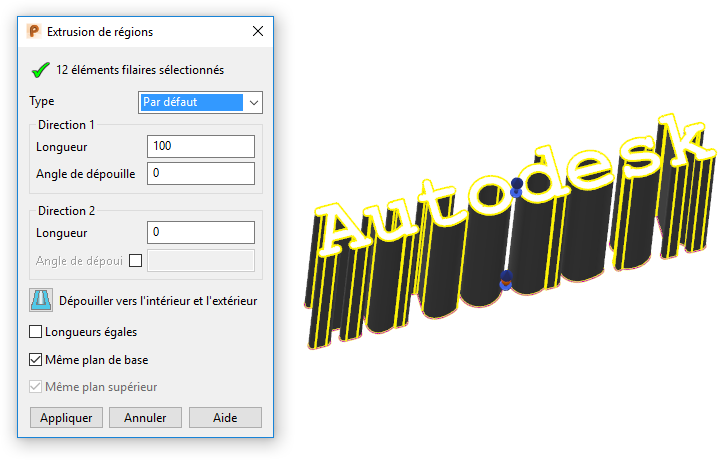The width and height of the screenshot is (727, 460).
Task: Toggle the draft inward and outward icon button
Action: (x=41, y=300)
